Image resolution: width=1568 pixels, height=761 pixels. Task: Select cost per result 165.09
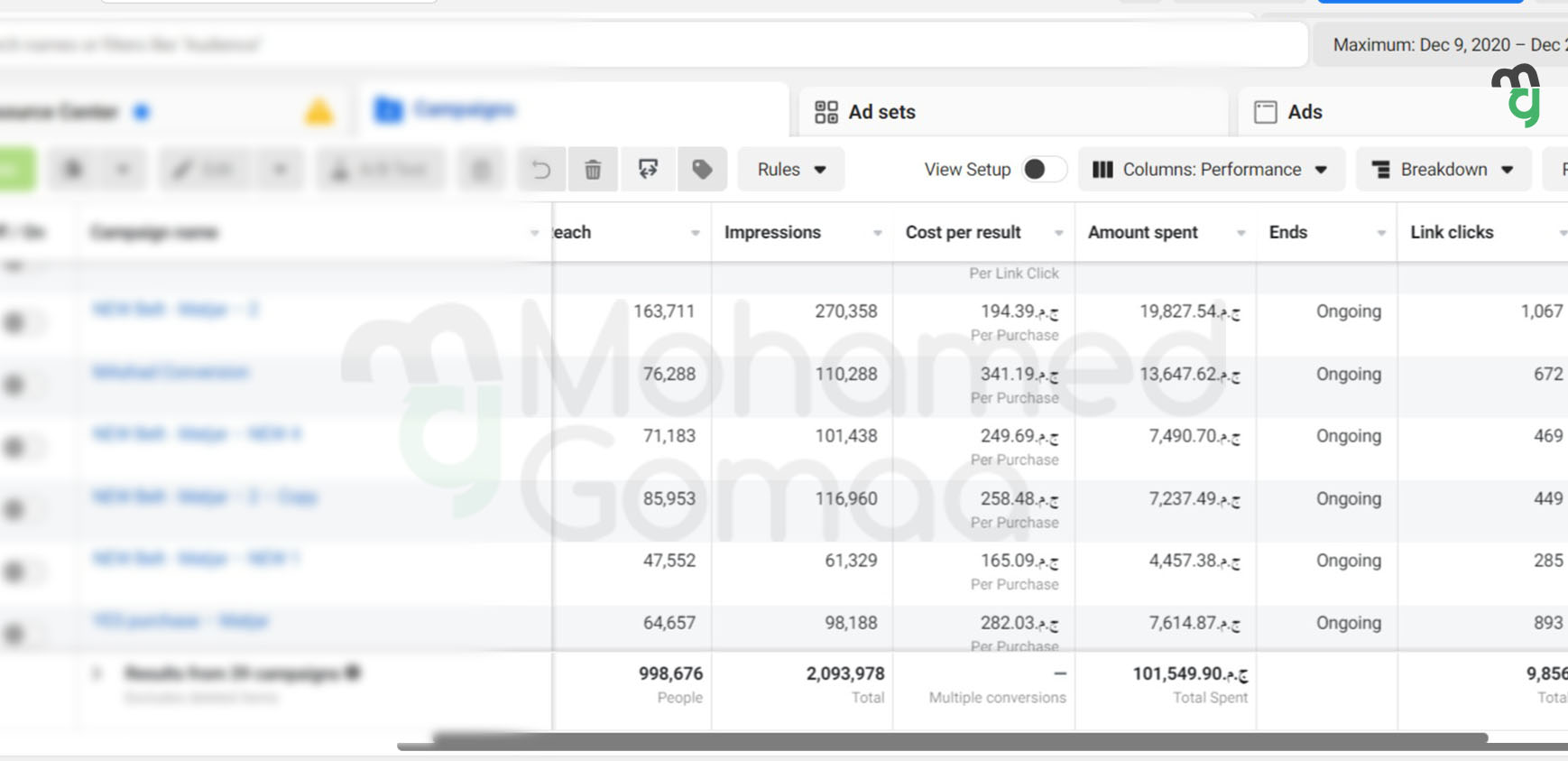tap(1019, 561)
